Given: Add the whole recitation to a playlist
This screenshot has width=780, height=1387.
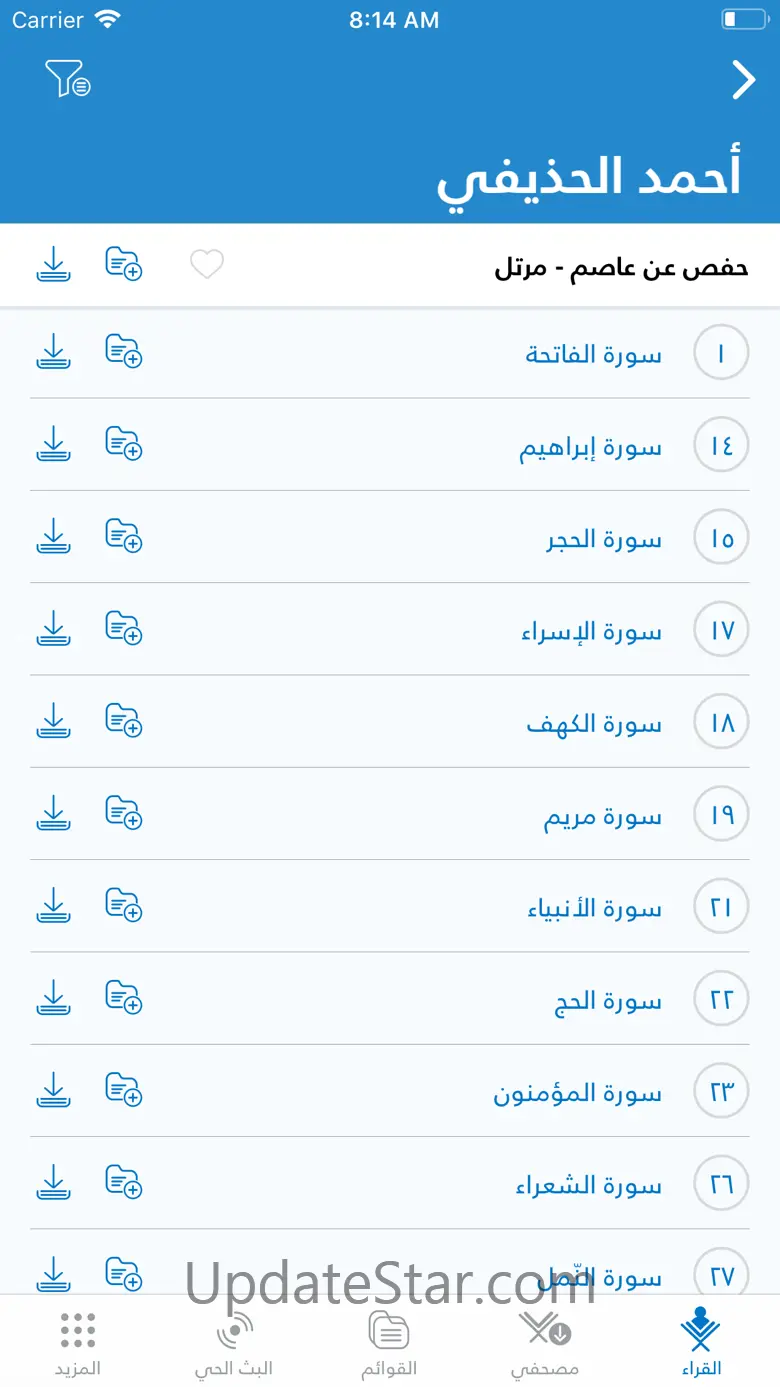Looking at the screenshot, I should tap(124, 264).
